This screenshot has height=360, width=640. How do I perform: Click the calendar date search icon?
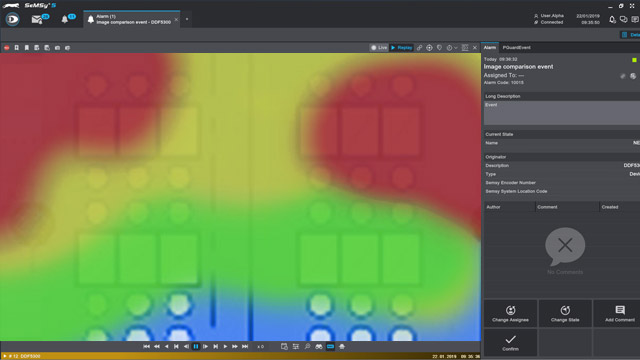click(x=284, y=347)
